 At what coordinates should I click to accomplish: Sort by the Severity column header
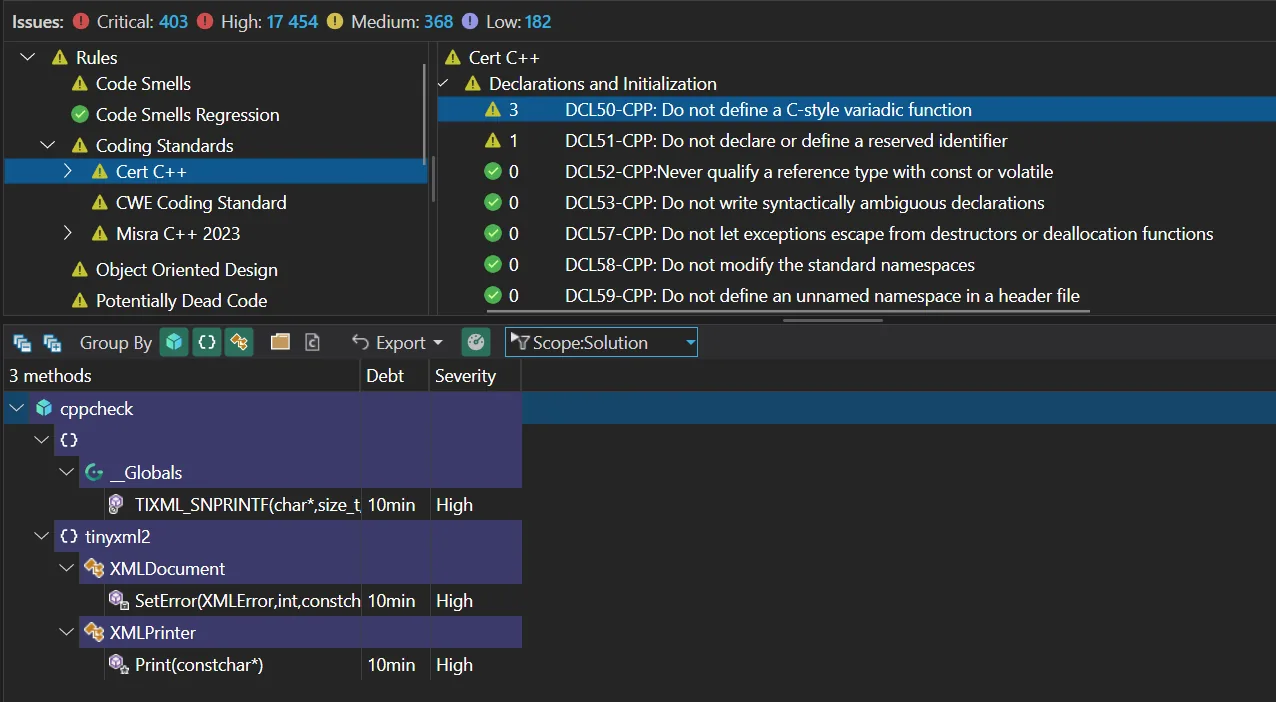476,376
